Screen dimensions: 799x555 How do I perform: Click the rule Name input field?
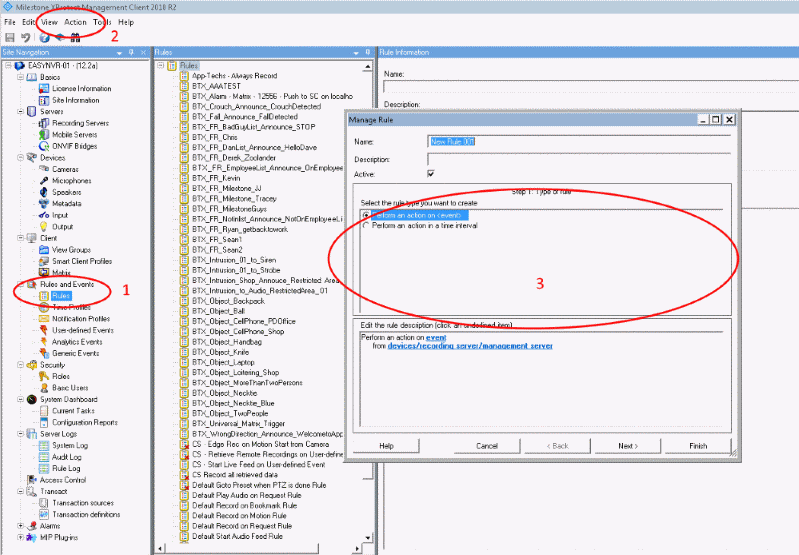coord(579,142)
